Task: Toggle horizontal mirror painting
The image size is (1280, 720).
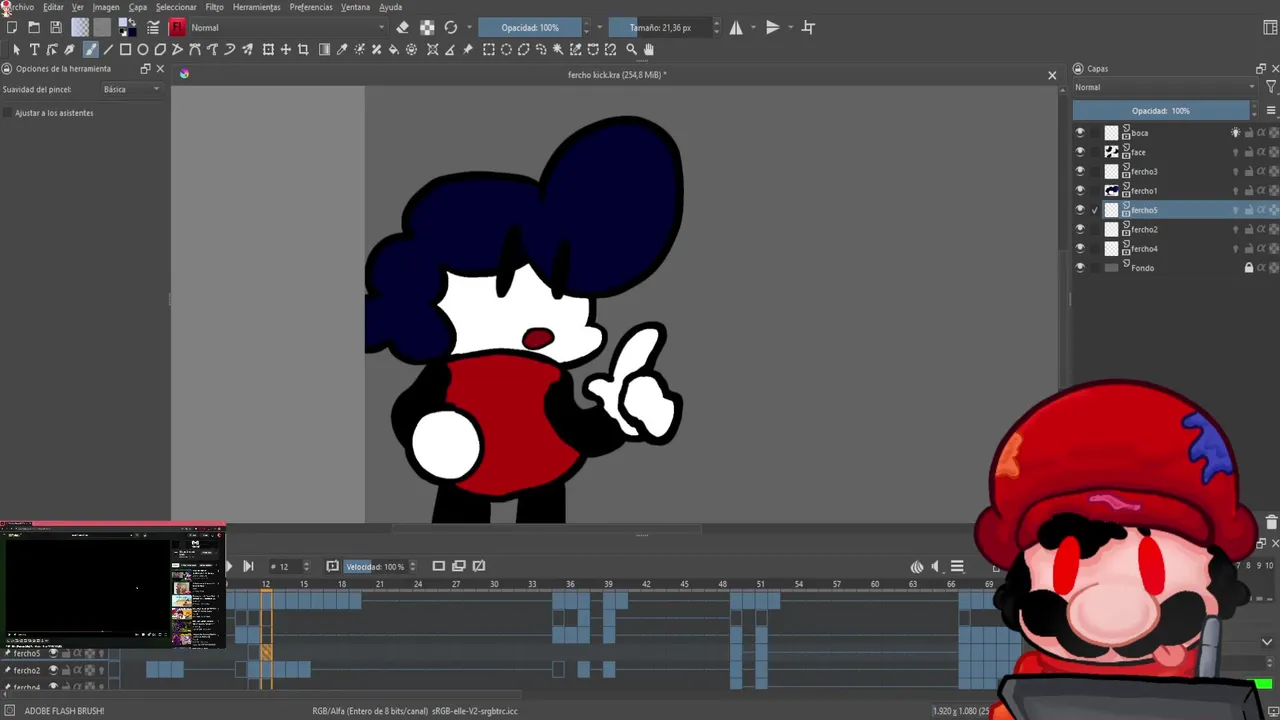Action: click(x=736, y=28)
